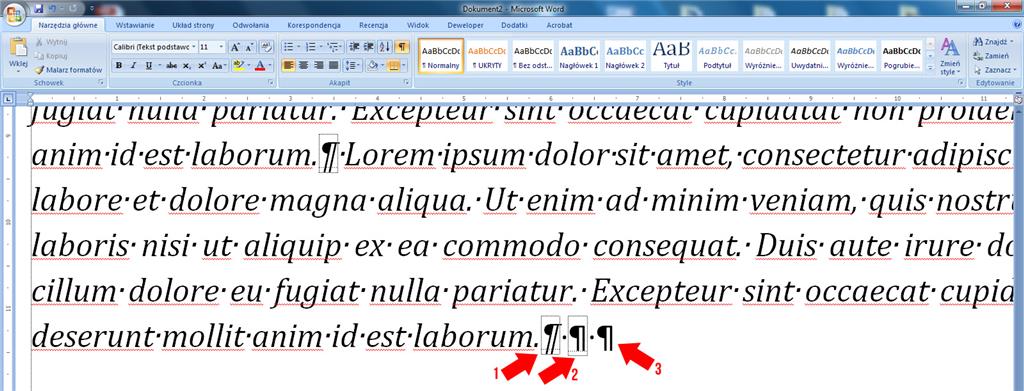Screen dimensions: 1024x391
Task: Open the font name dropdown
Action: 193,48
